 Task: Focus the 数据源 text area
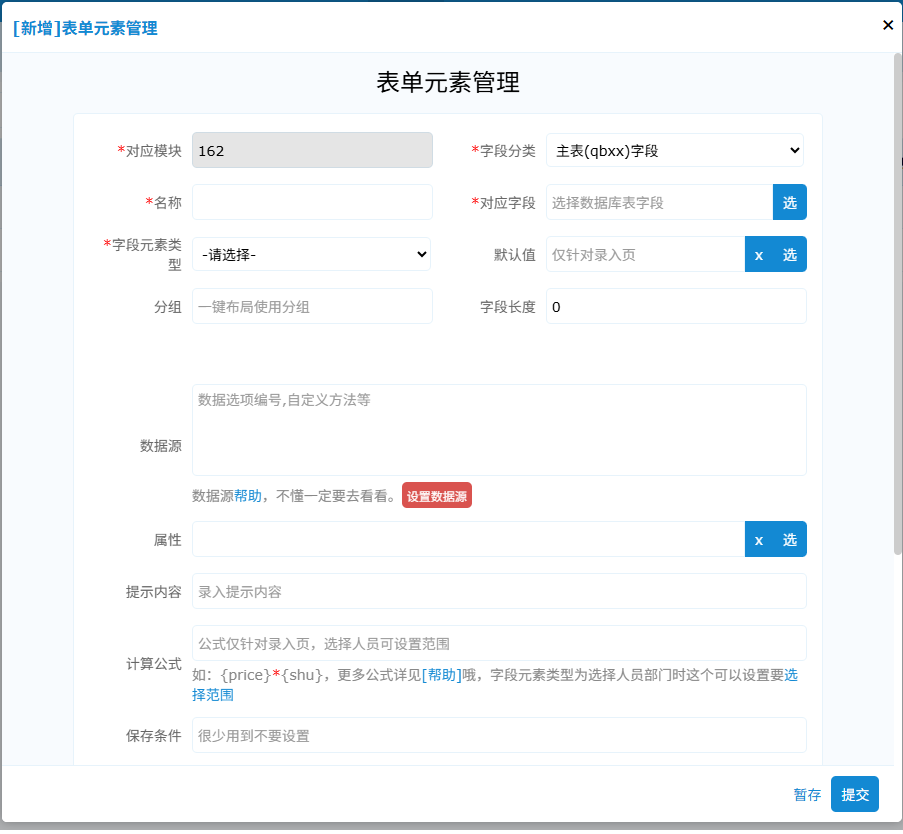pyautogui.click(x=499, y=430)
